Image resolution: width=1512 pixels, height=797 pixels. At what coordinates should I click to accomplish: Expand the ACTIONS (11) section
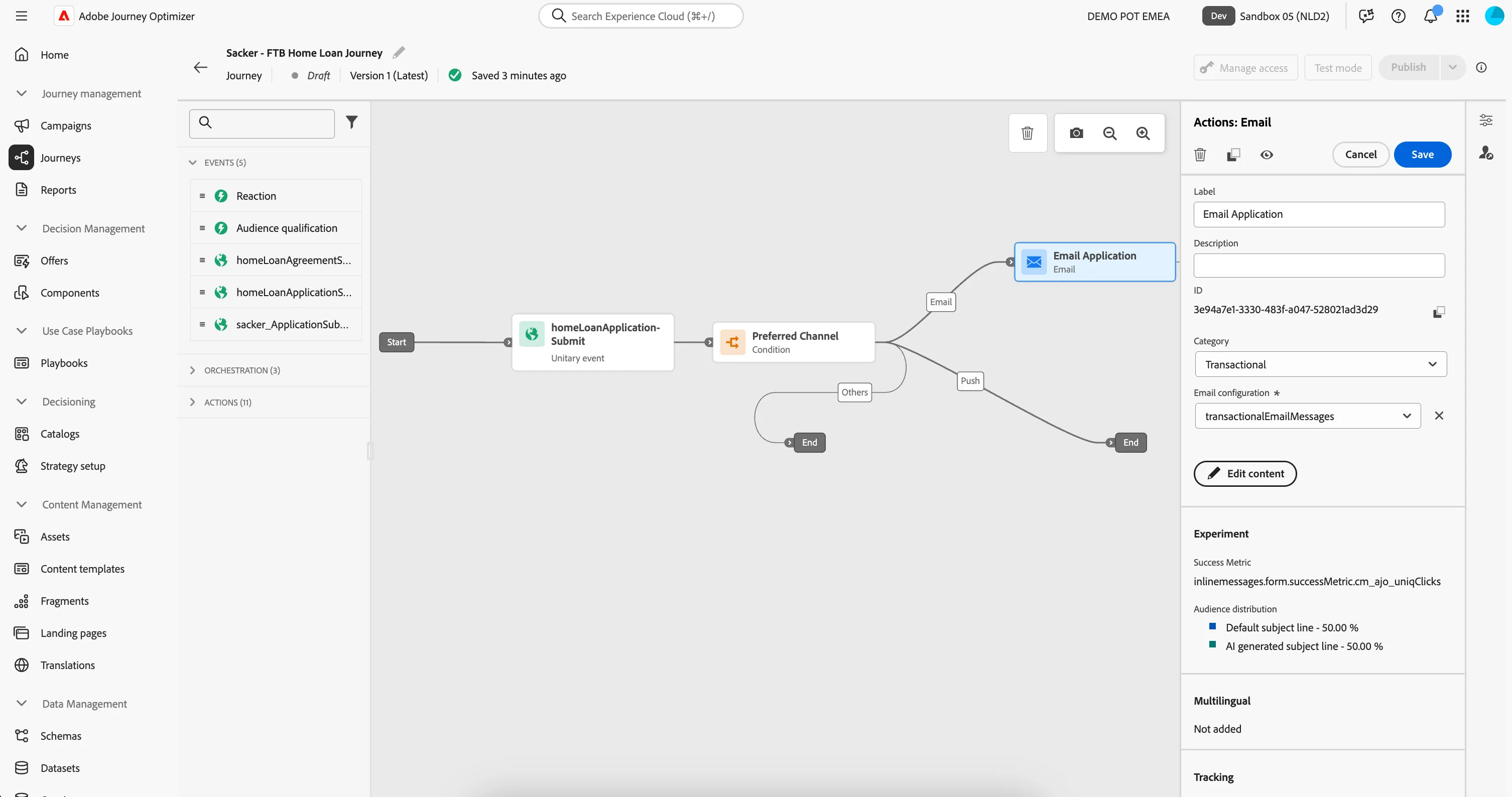pyautogui.click(x=273, y=403)
